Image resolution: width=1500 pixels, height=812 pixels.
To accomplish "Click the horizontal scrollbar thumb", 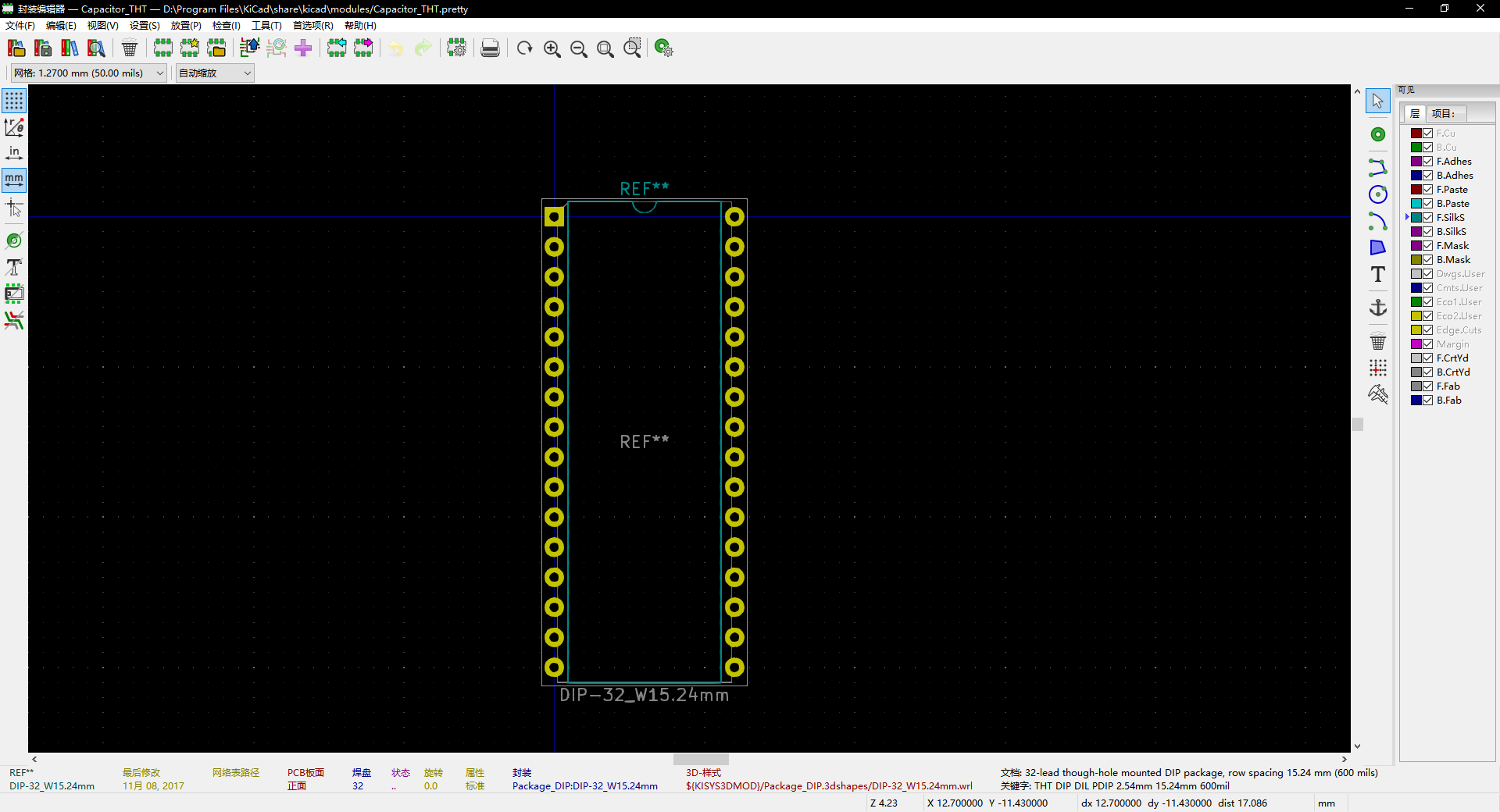I will click(701, 759).
